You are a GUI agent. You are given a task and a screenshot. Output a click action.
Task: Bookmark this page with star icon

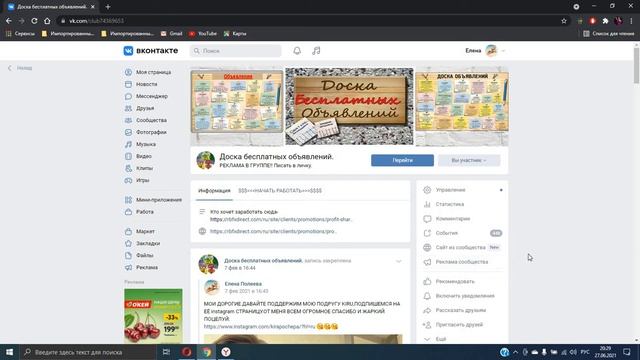point(564,21)
